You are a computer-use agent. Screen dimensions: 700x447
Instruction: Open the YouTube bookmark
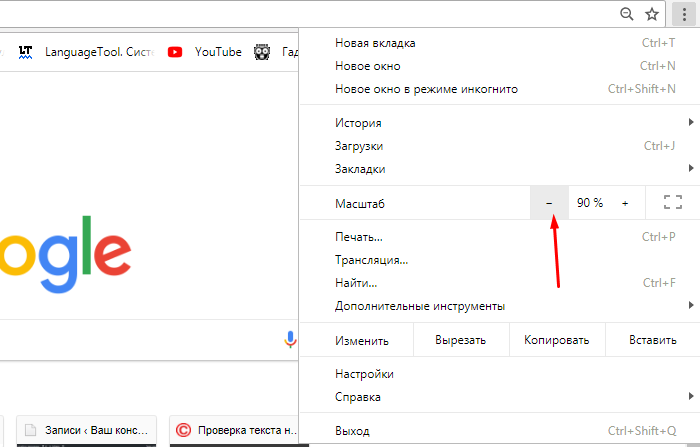205,52
